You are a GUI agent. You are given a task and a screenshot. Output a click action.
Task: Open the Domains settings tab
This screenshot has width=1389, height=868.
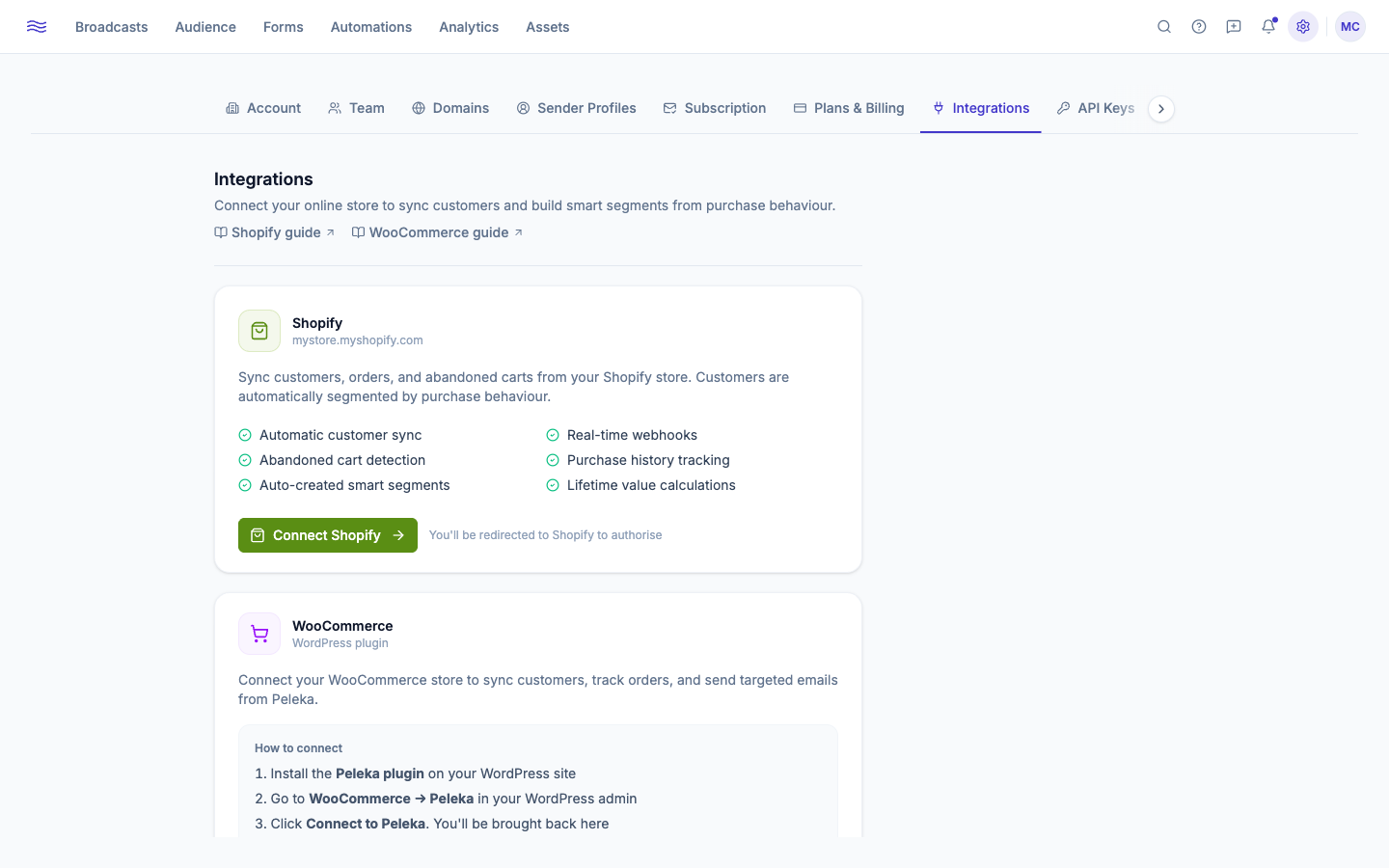[450, 108]
